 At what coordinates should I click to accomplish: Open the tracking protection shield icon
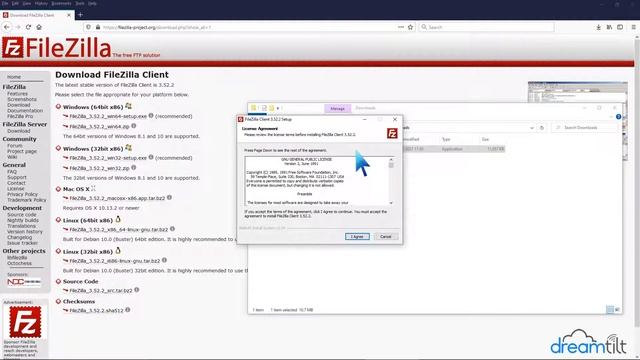click(88, 27)
